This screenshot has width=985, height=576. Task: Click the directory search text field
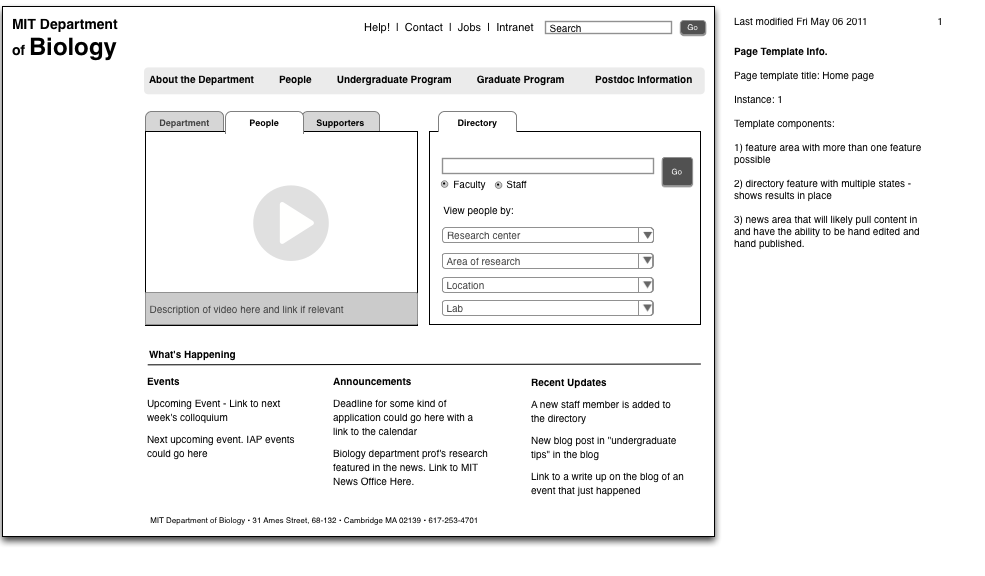point(548,166)
